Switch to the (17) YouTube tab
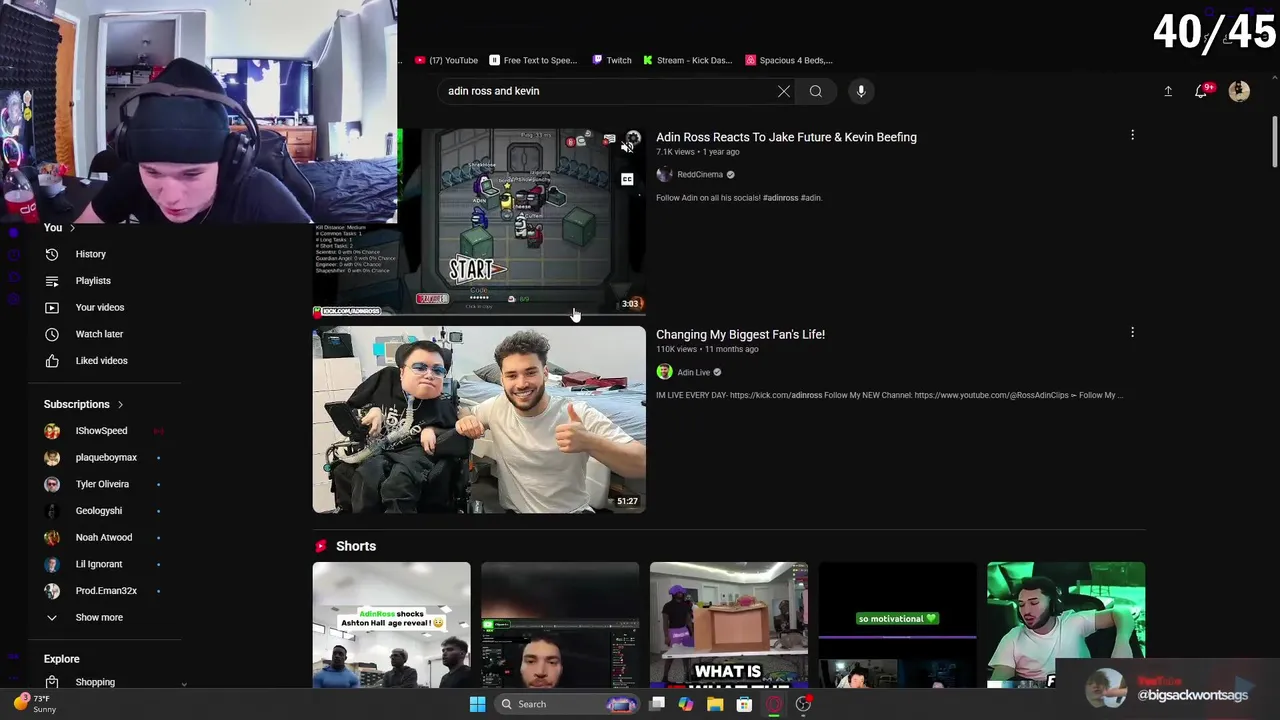The width and height of the screenshot is (1280, 720). coord(447,60)
